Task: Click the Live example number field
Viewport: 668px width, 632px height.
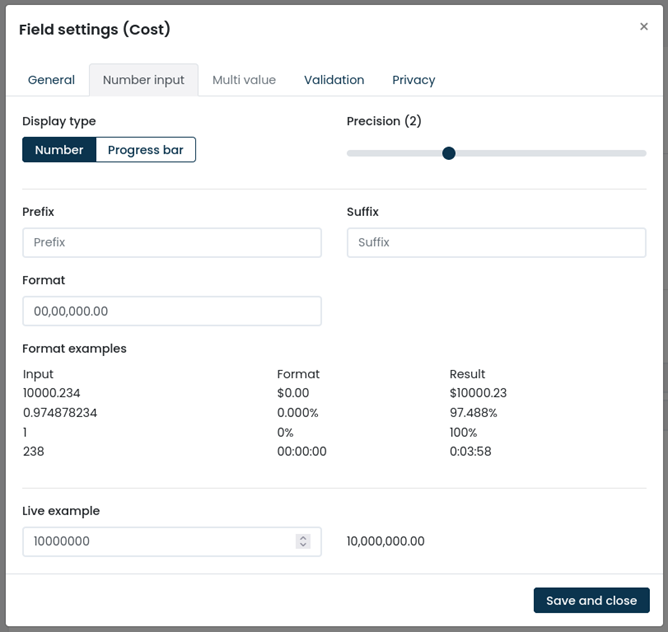Action: click(172, 542)
